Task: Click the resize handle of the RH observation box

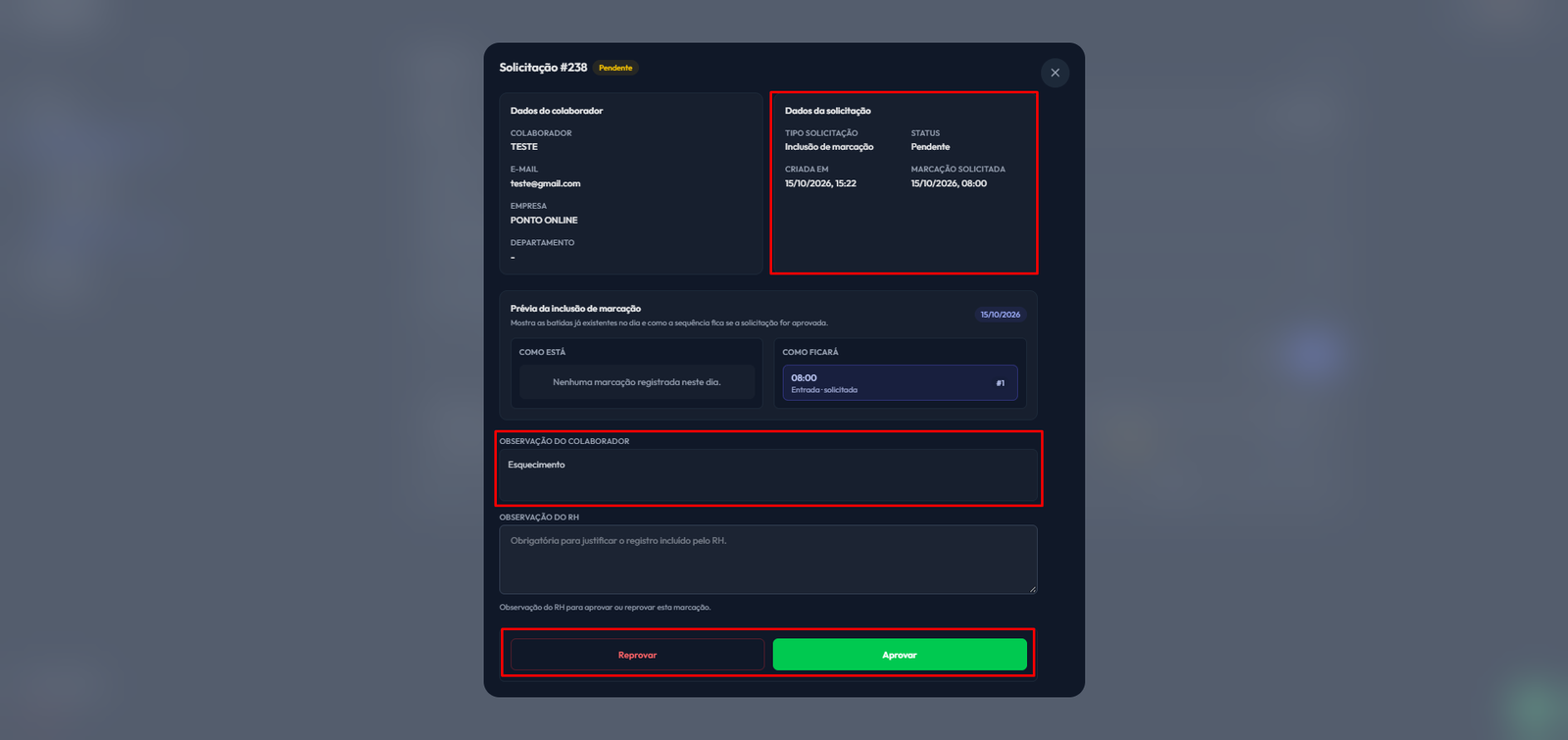Action: [1032, 588]
